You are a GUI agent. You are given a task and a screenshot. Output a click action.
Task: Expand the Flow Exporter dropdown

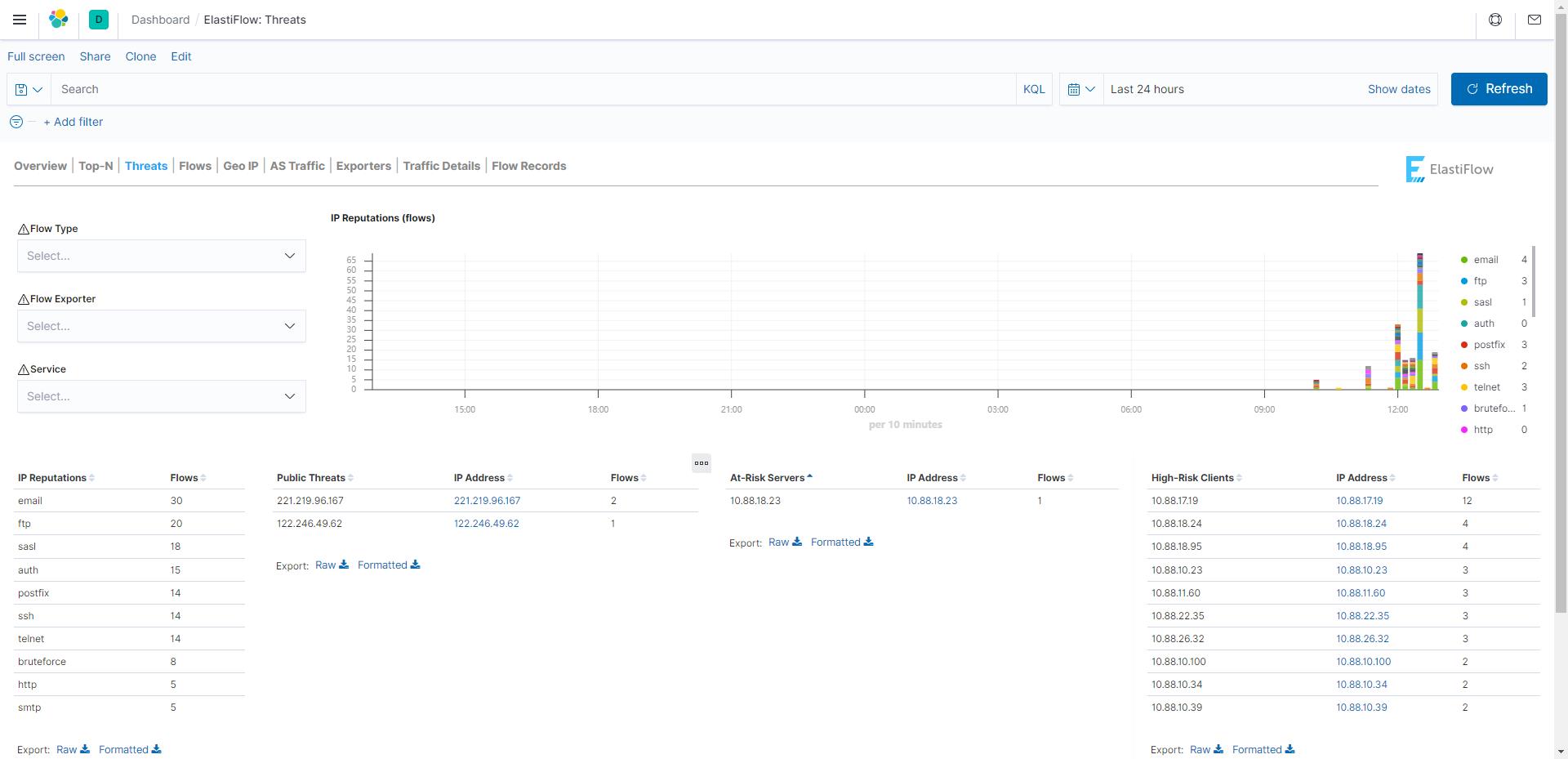[162, 326]
